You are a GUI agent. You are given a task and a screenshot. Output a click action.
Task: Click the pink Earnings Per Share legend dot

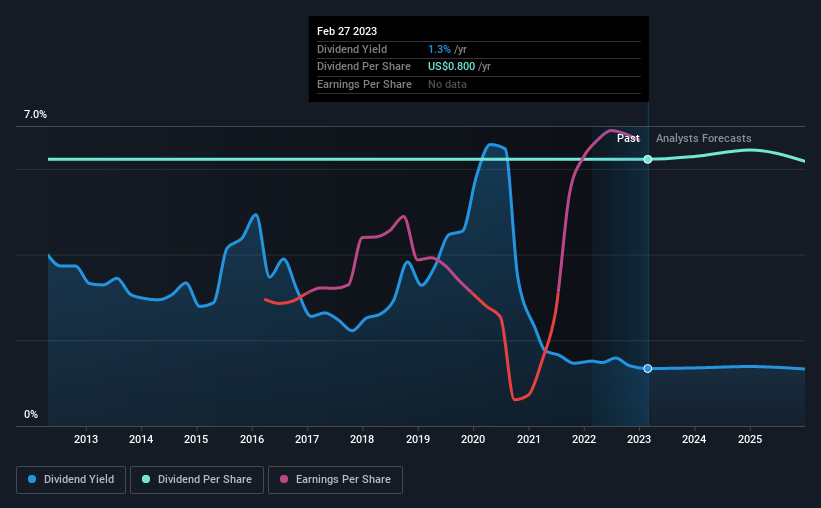click(284, 479)
